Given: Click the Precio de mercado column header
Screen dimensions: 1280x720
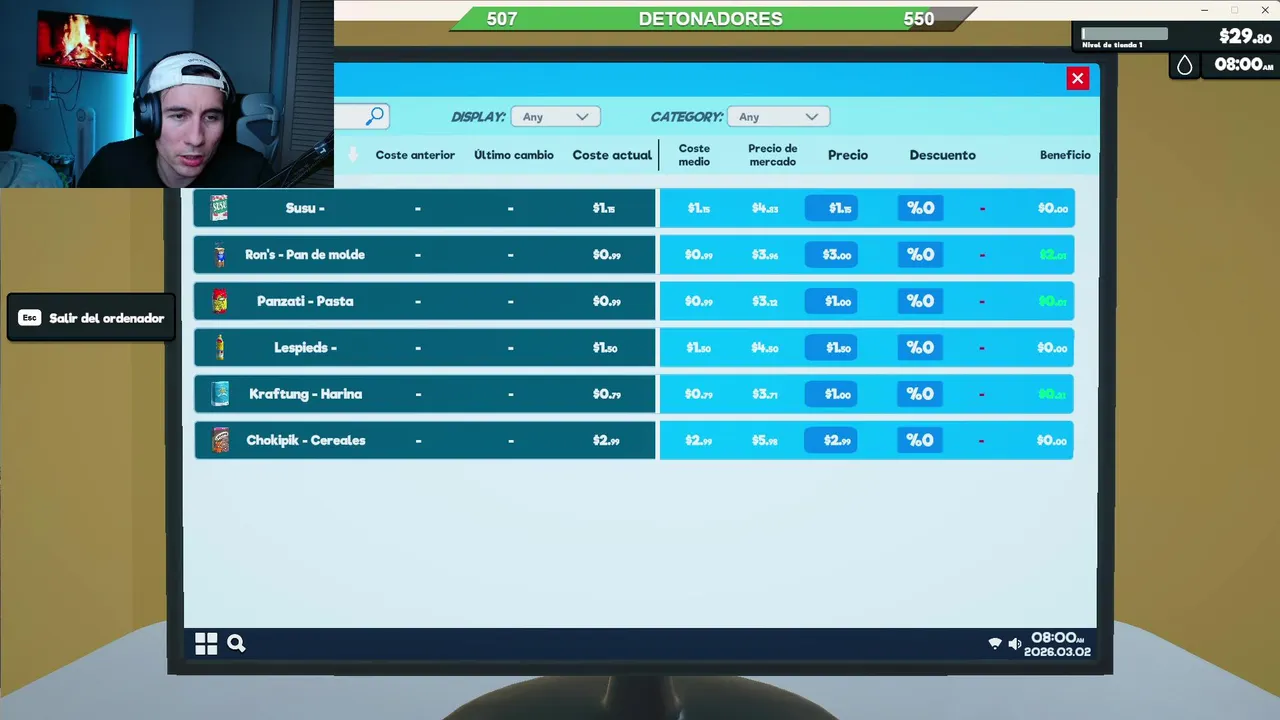Looking at the screenshot, I should click(773, 155).
